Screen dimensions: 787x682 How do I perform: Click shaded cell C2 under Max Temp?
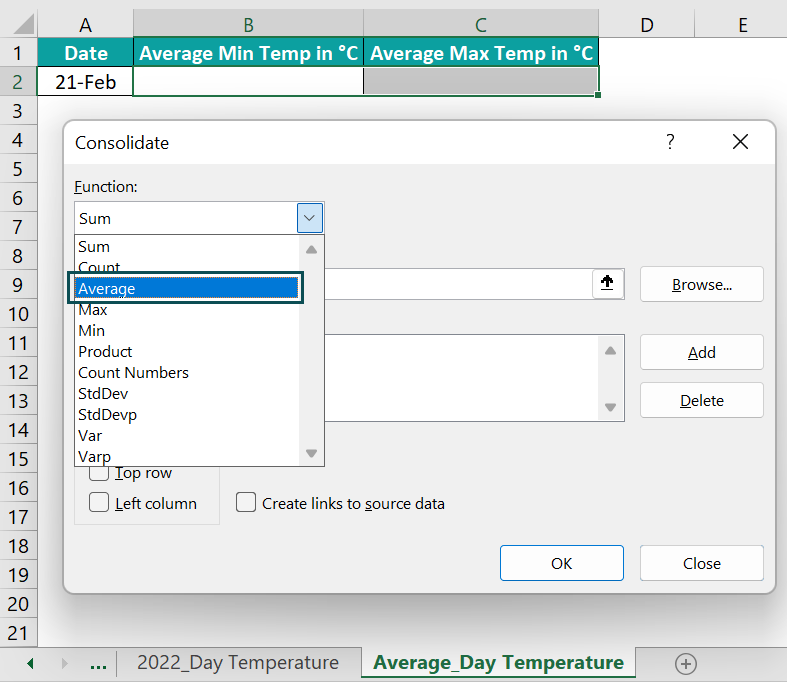(x=481, y=82)
